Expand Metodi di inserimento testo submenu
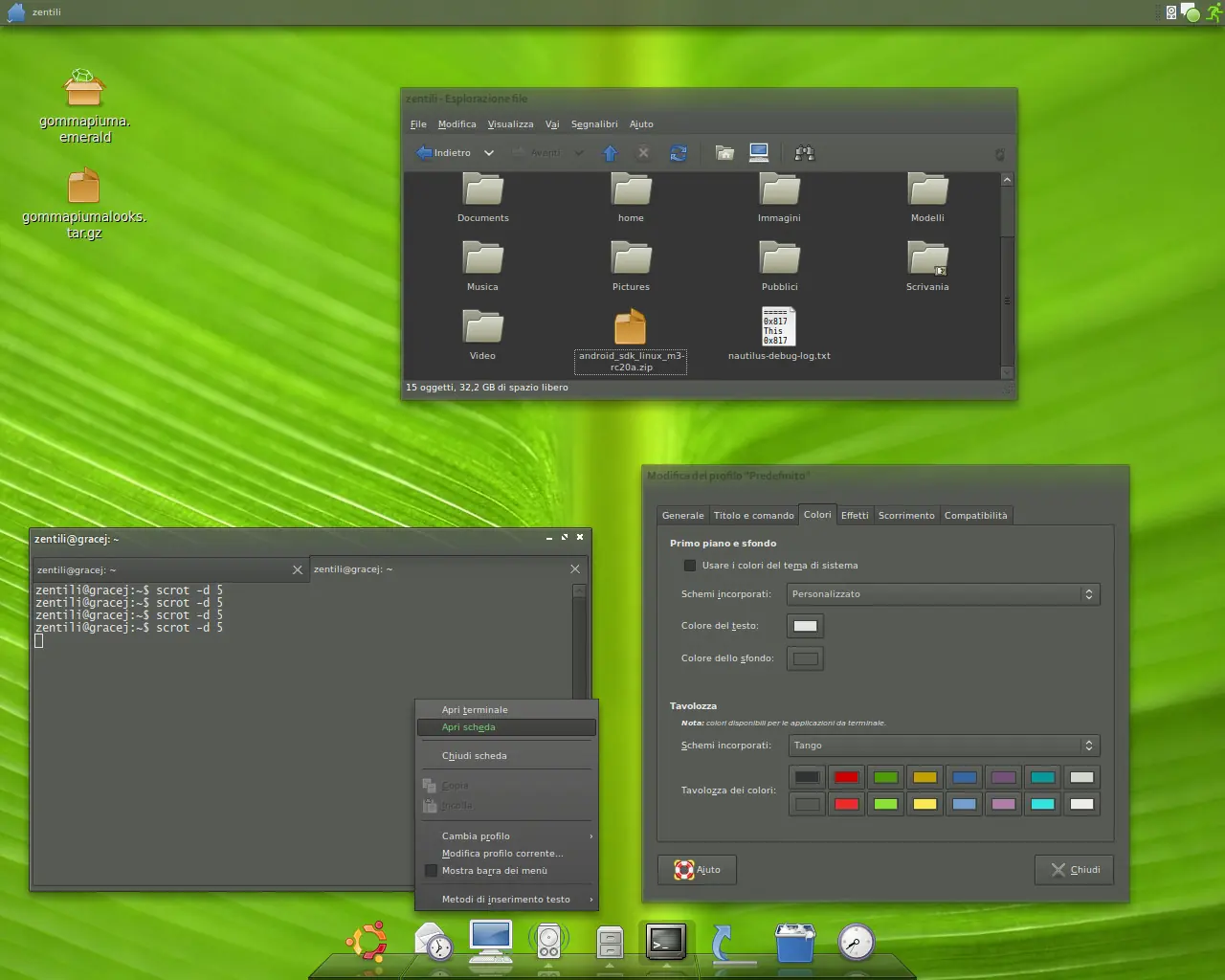The width and height of the screenshot is (1225, 980). (x=507, y=900)
